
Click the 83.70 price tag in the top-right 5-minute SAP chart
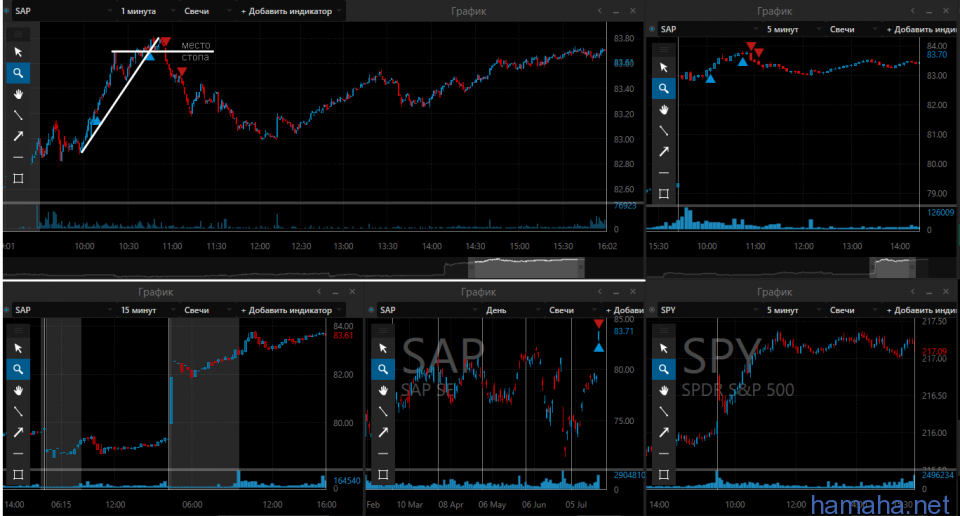937,54
